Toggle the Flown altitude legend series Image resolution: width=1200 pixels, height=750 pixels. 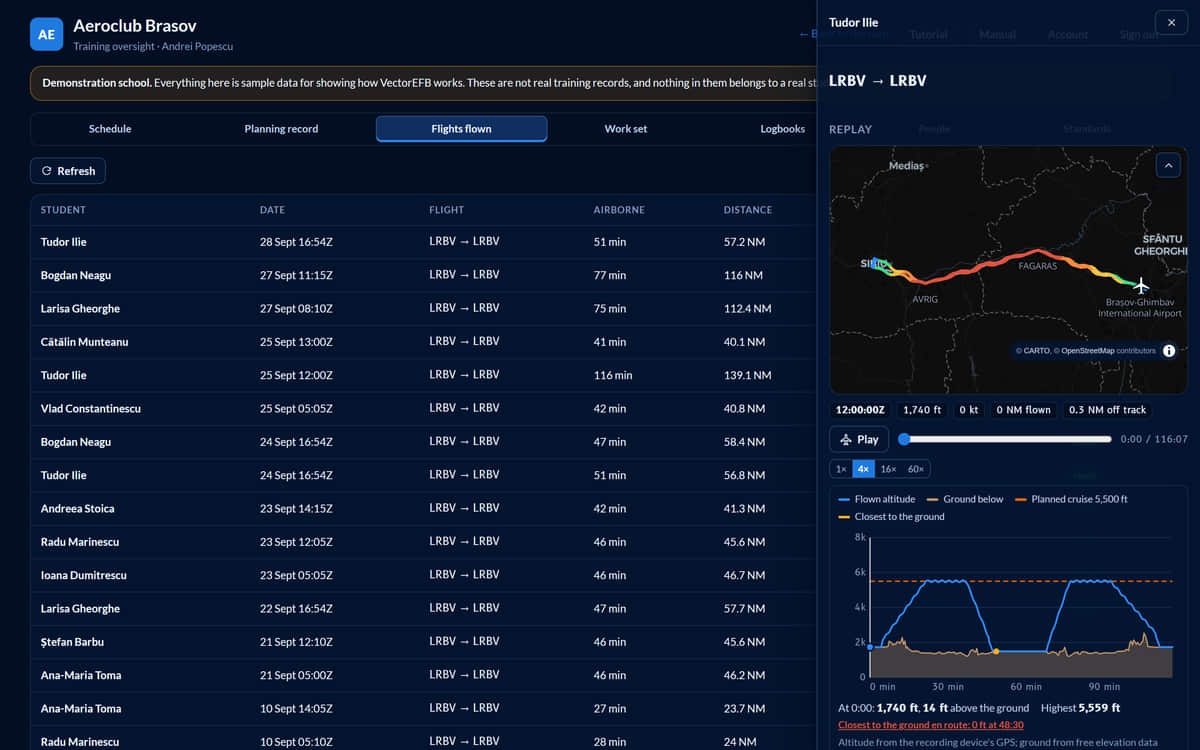(x=877, y=499)
